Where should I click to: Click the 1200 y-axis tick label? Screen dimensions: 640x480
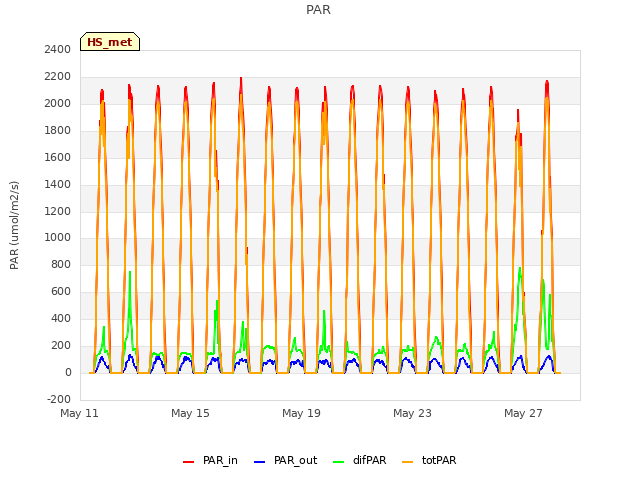tap(58, 211)
